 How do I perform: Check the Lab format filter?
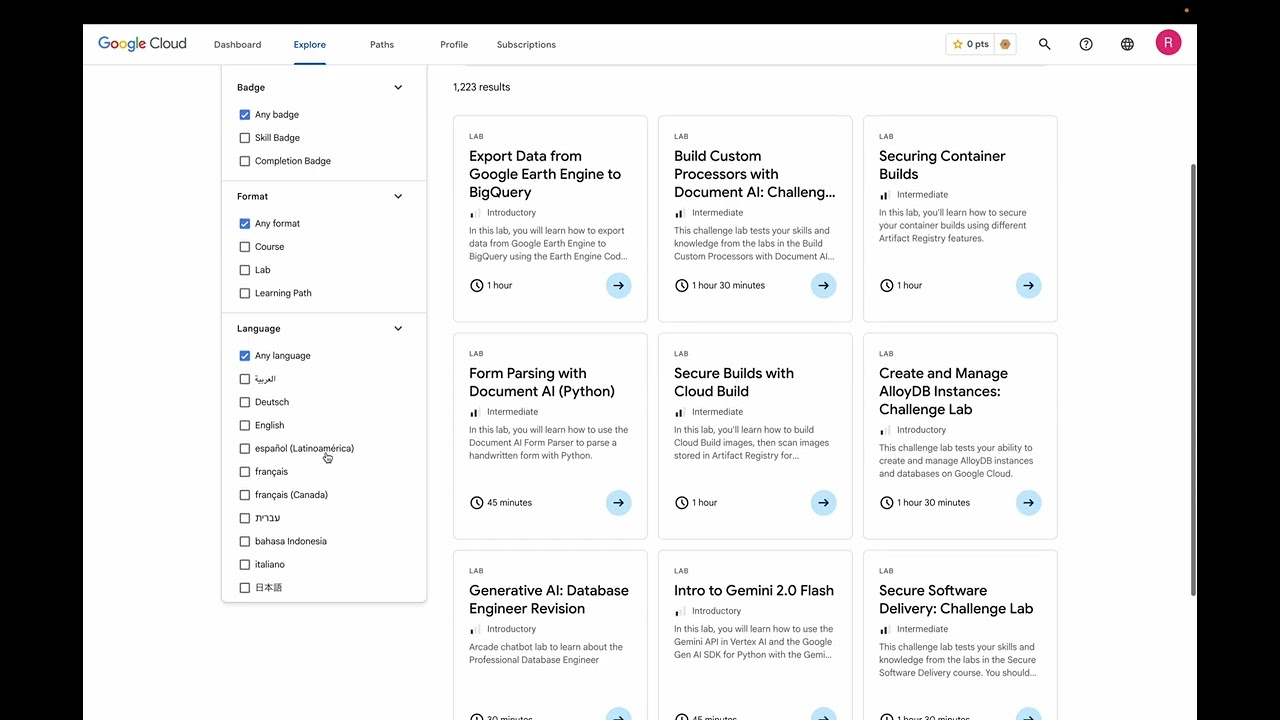[x=244, y=270]
